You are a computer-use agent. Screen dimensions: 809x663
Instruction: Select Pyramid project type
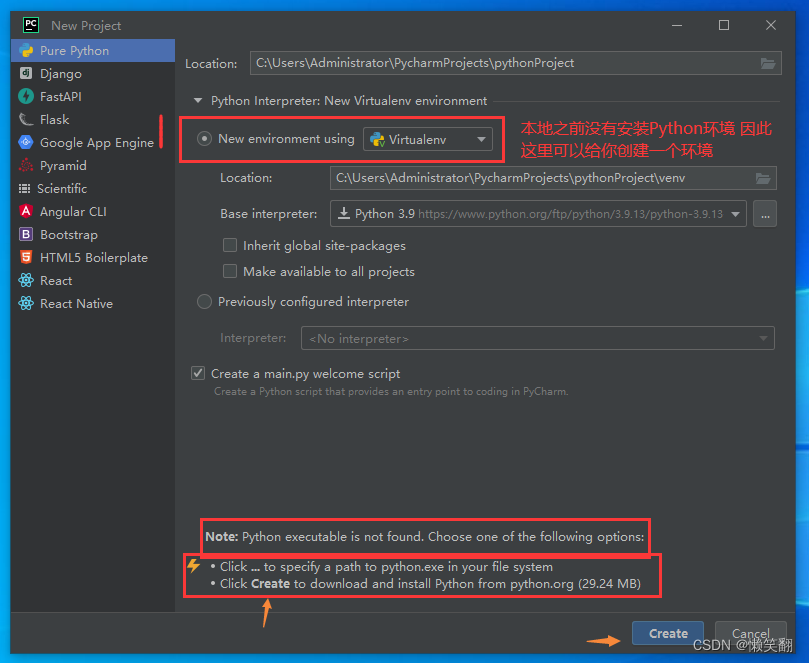(x=93, y=166)
